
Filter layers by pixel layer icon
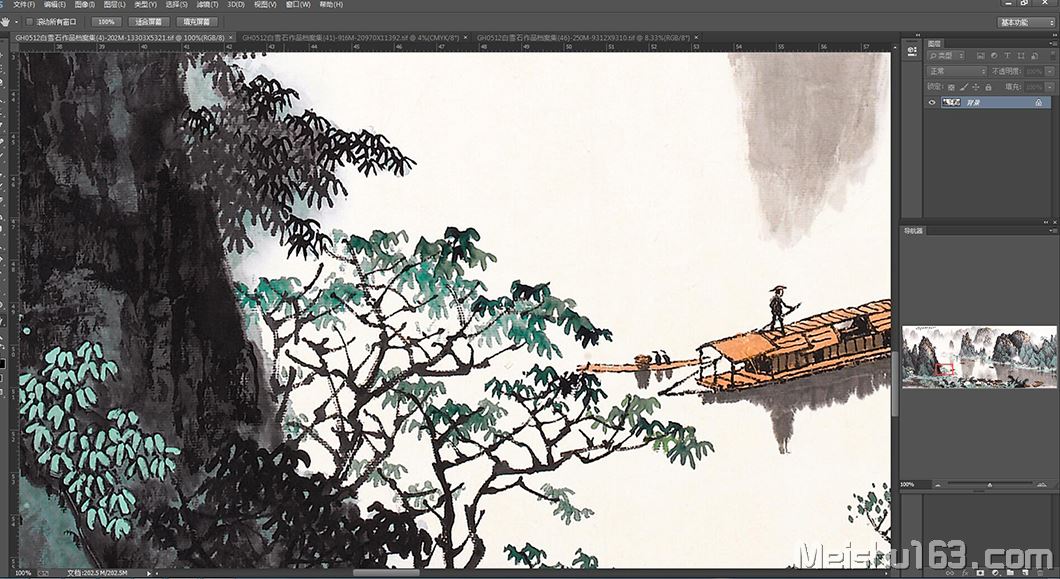point(981,55)
